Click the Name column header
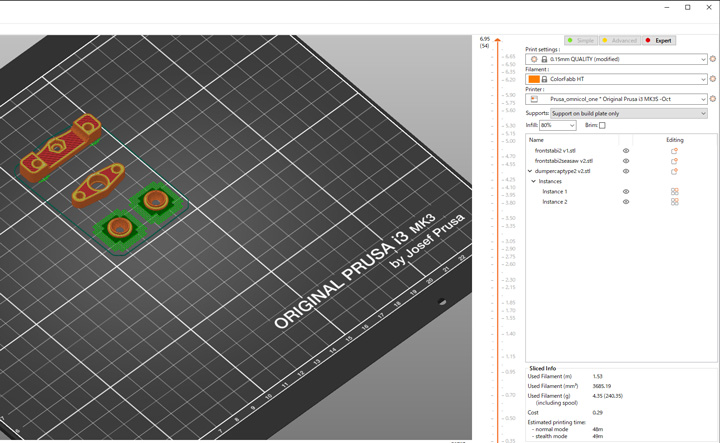The image size is (720, 443). coord(536,140)
